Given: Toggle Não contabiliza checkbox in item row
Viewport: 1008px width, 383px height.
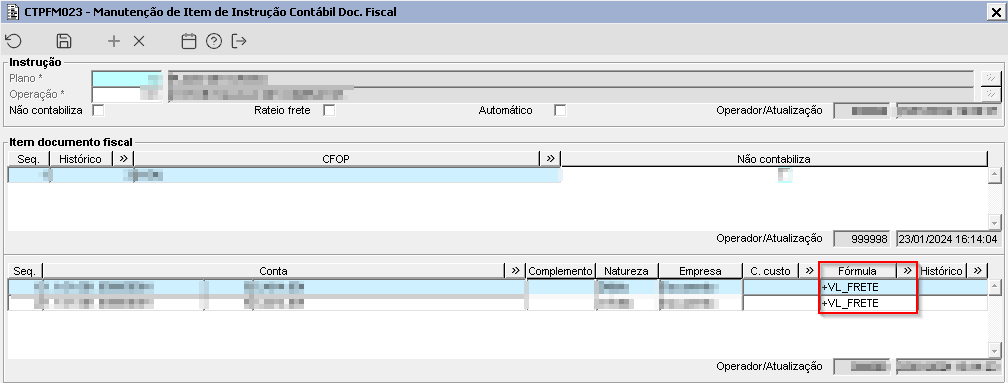Looking at the screenshot, I should point(784,175).
